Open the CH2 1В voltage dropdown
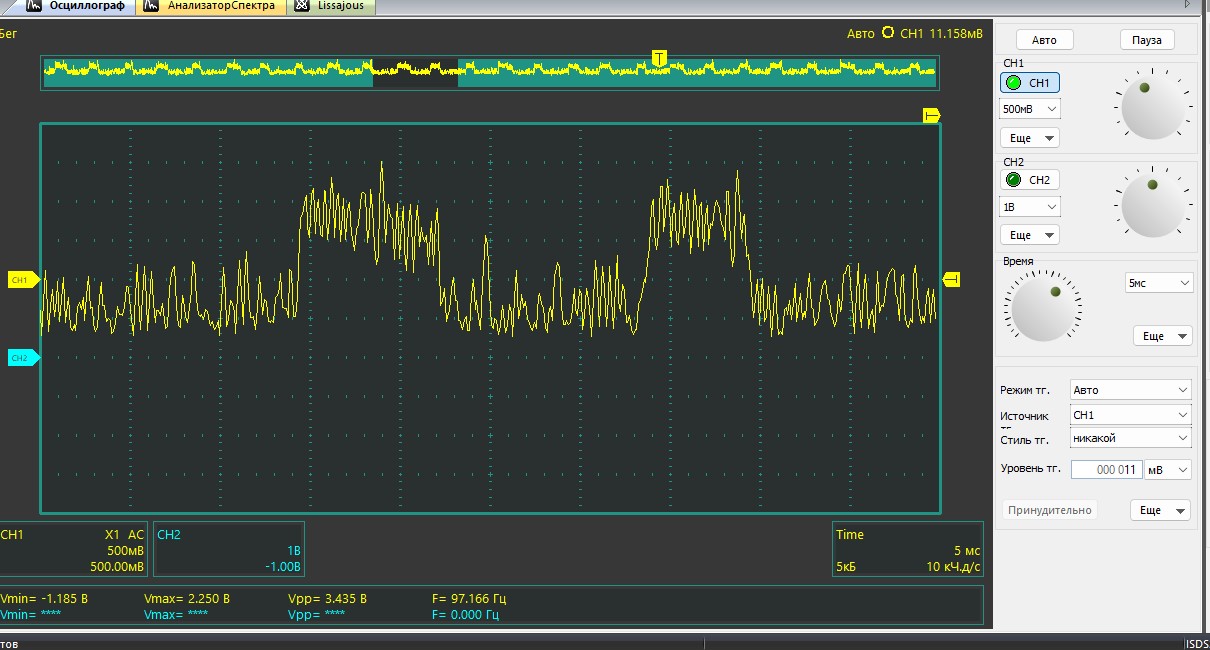The image size is (1210, 650). (x=1030, y=206)
